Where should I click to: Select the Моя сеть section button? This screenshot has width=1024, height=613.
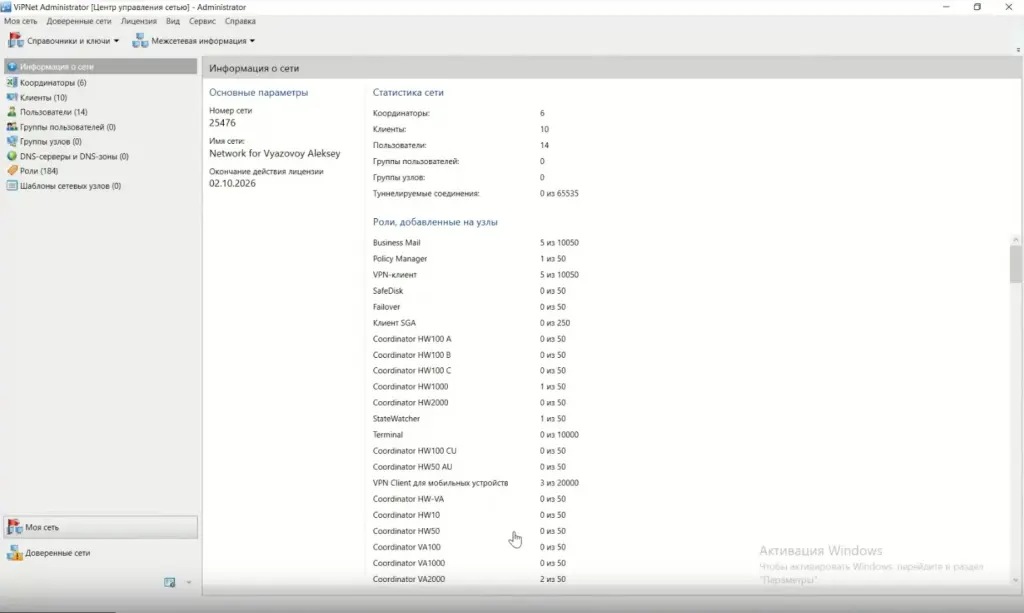click(x=99, y=527)
